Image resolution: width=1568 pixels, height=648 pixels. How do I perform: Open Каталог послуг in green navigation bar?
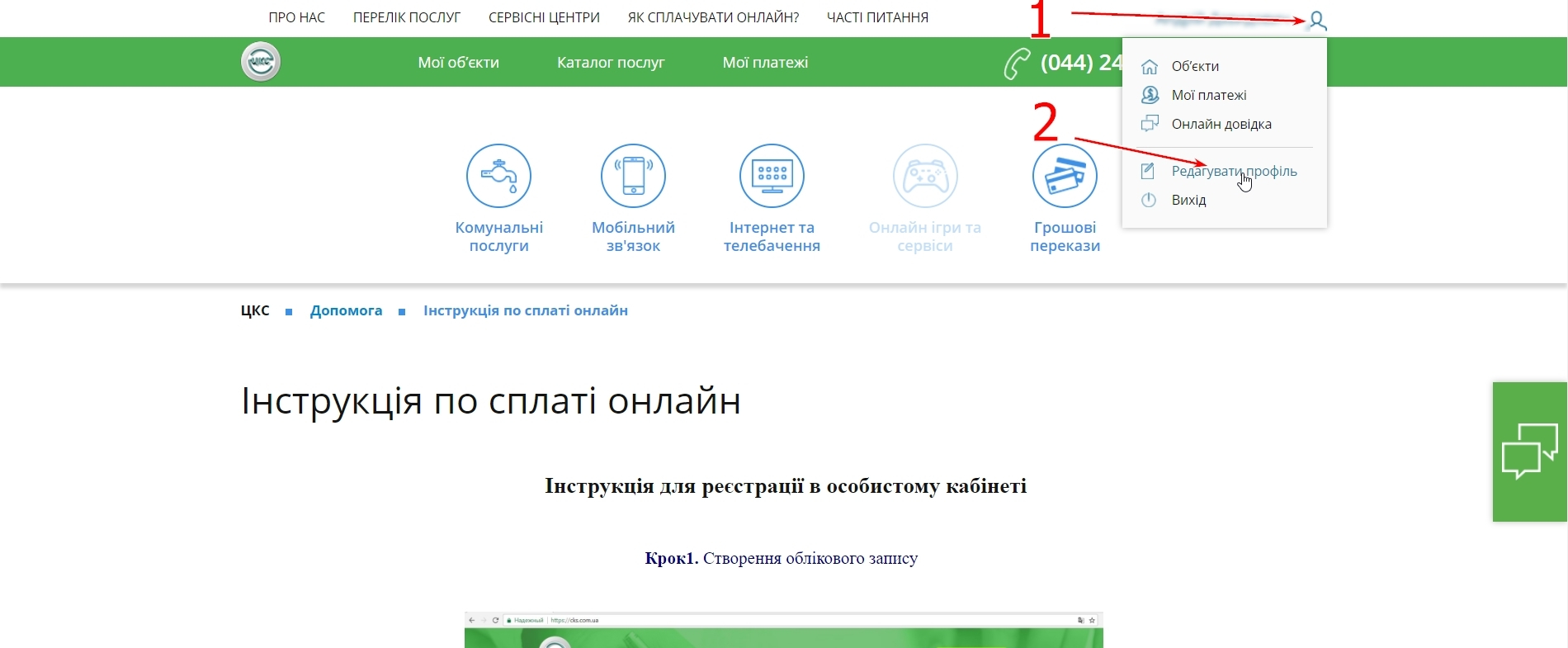tap(611, 63)
